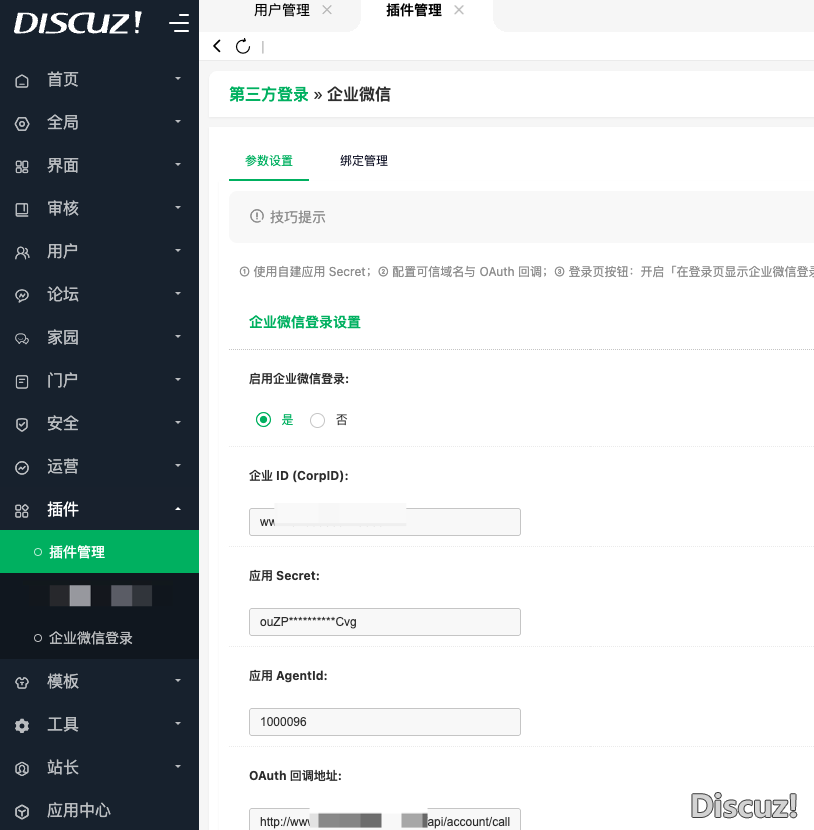
Task: Expand the 家园 menu arrow
Action: pos(178,336)
